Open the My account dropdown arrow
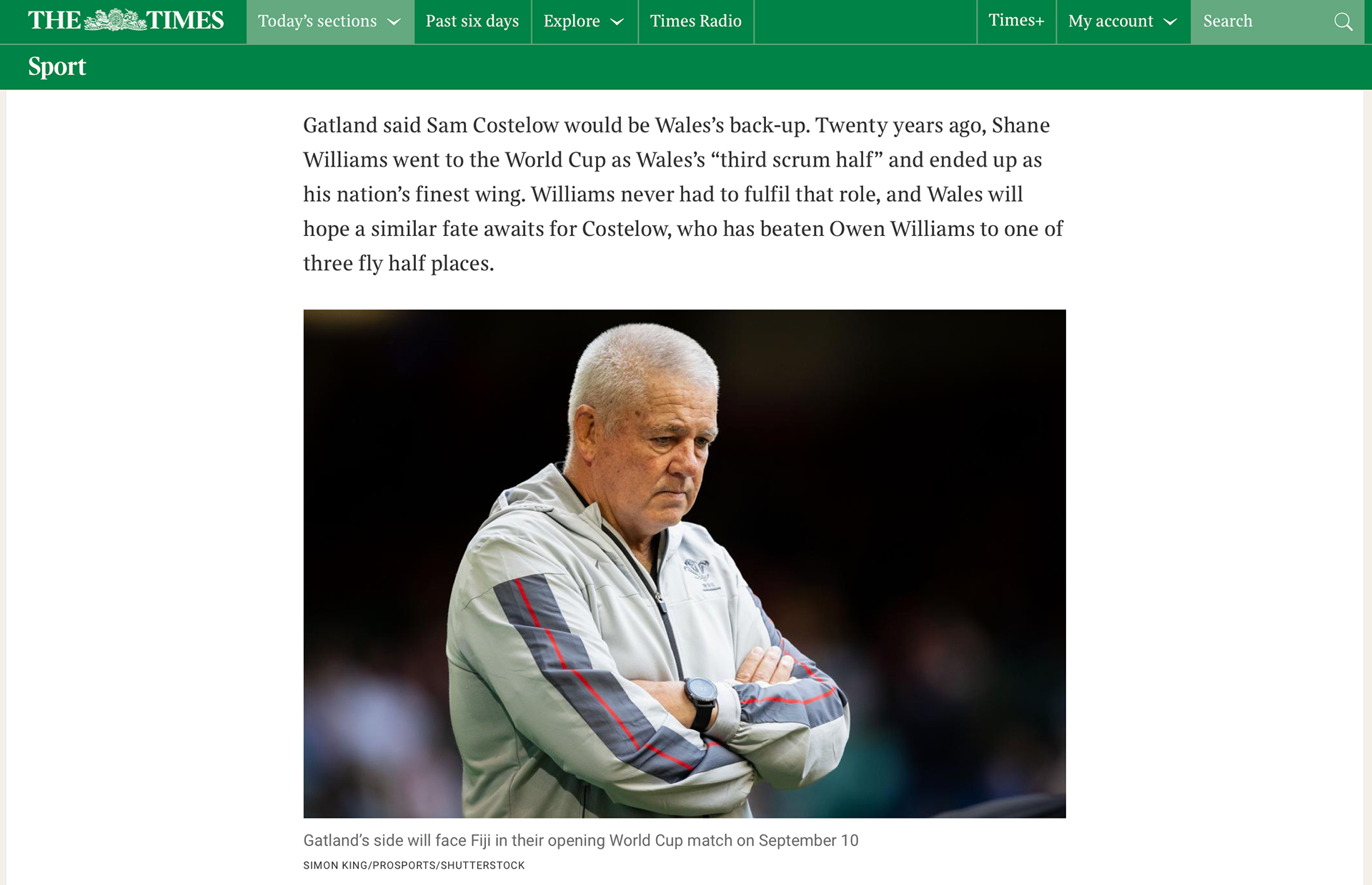 [1170, 22]
